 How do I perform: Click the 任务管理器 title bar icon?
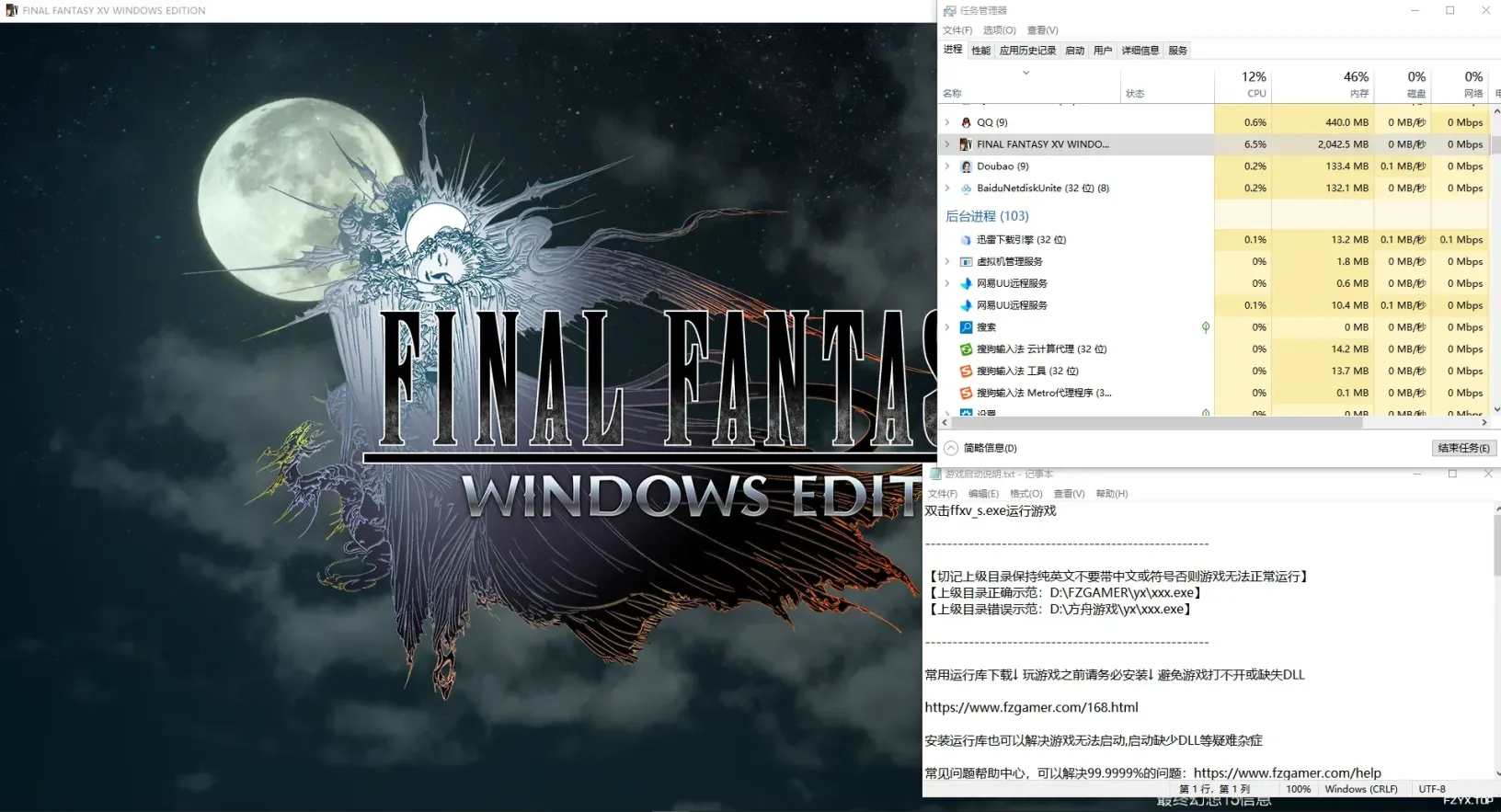[x=950, y=11]
